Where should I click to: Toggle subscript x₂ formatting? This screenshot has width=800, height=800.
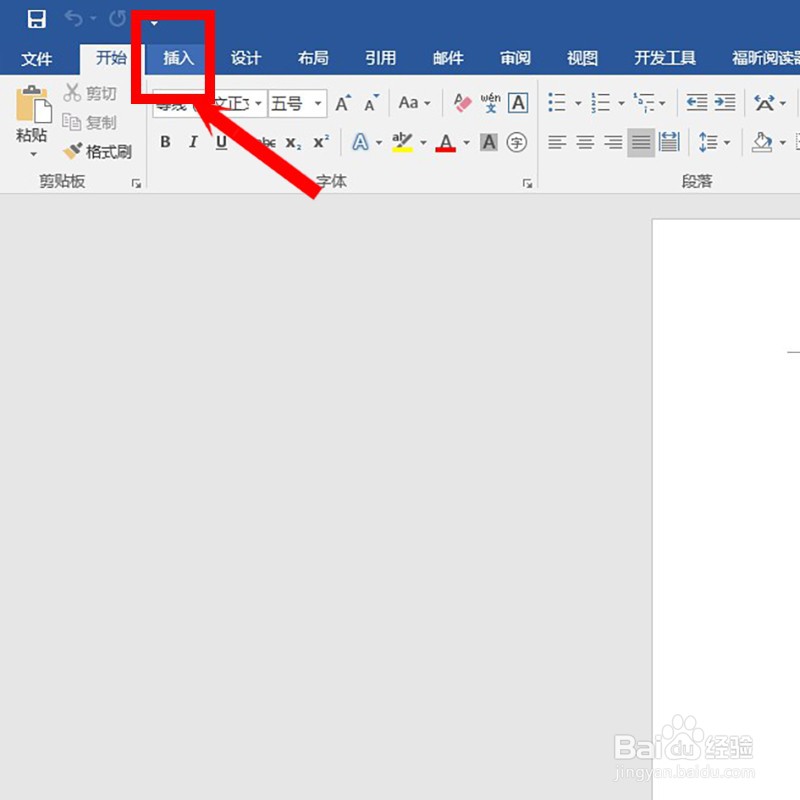click(293, 142)
